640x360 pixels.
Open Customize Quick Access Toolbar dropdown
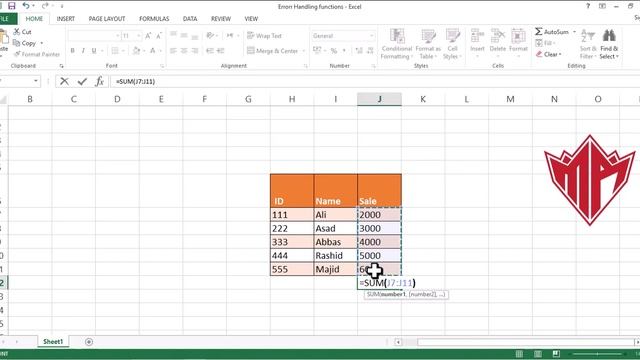point(62,6)
